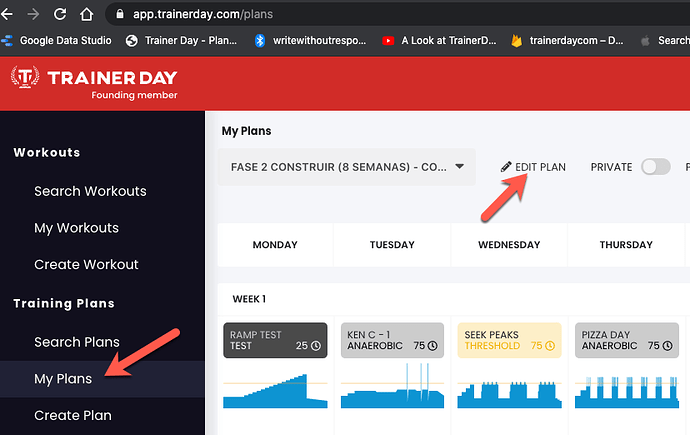
Task: Click clock icon on PIZZA DAY card
Action: click(x=668, y=346)
